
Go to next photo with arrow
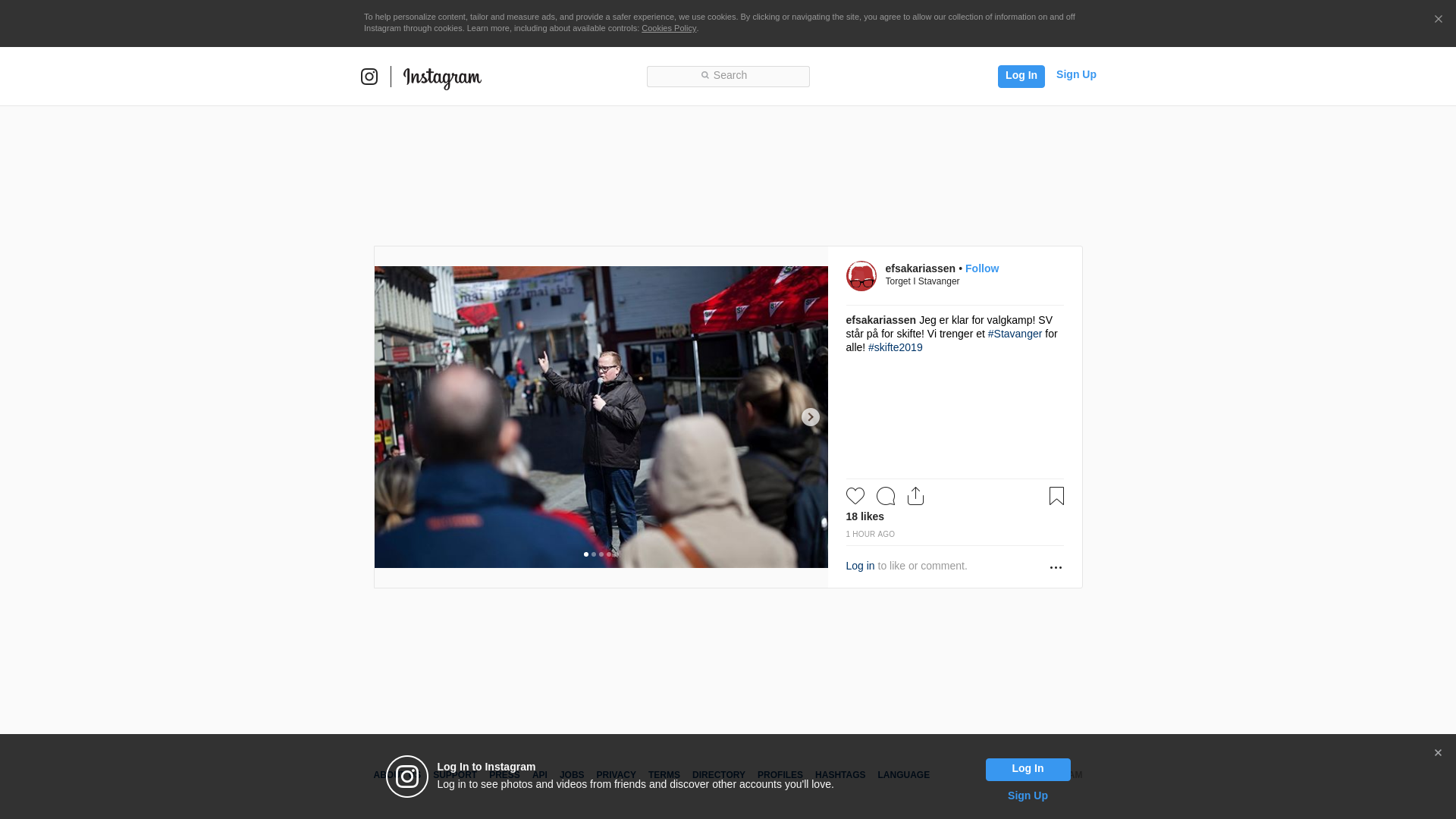pyautogui.click(x=811, y=417)
